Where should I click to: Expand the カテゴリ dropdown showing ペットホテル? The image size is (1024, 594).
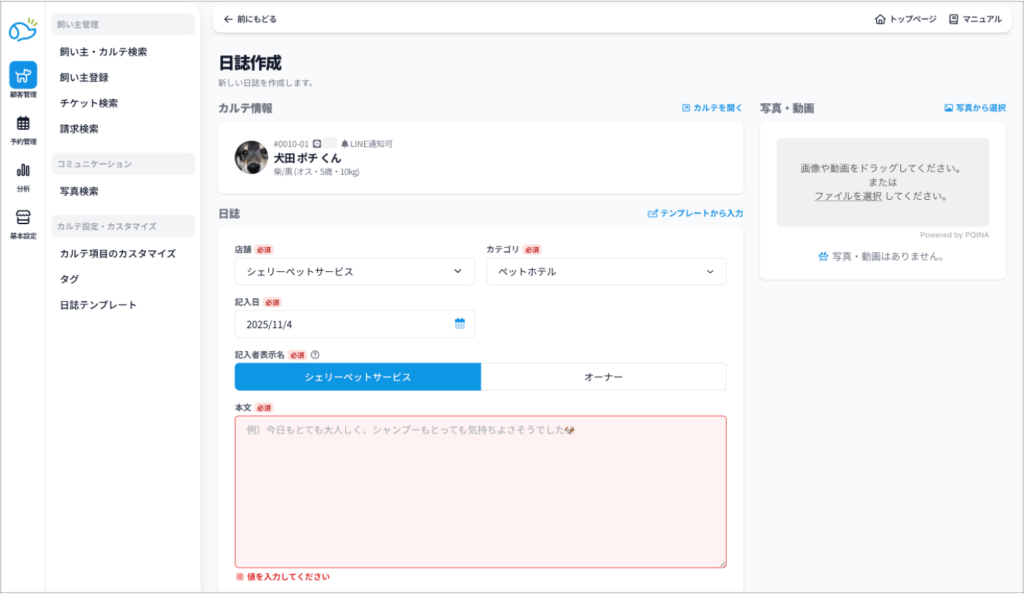coord(606,271)
